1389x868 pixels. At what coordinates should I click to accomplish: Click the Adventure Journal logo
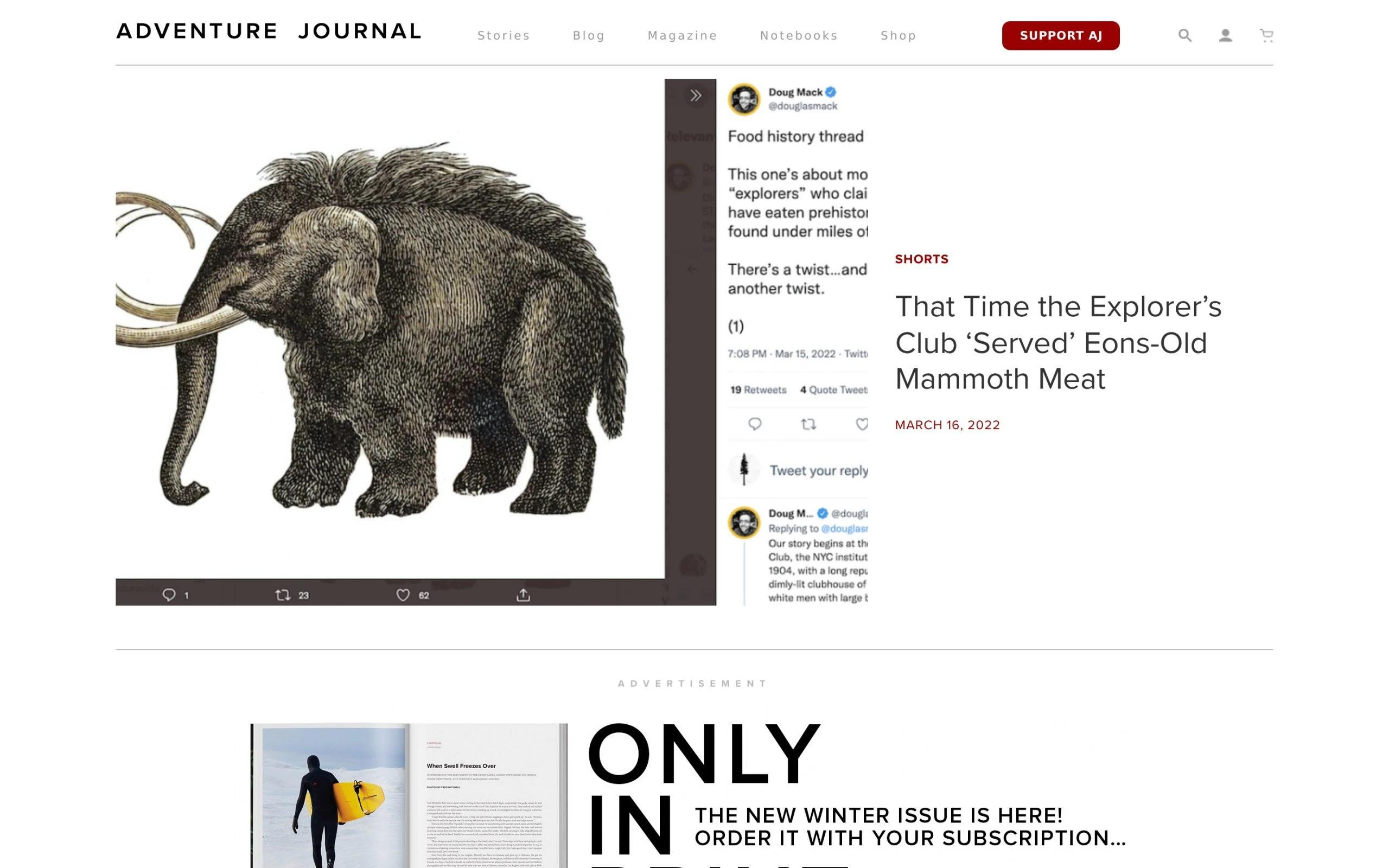pyautogui.click(x=269, y=31)
